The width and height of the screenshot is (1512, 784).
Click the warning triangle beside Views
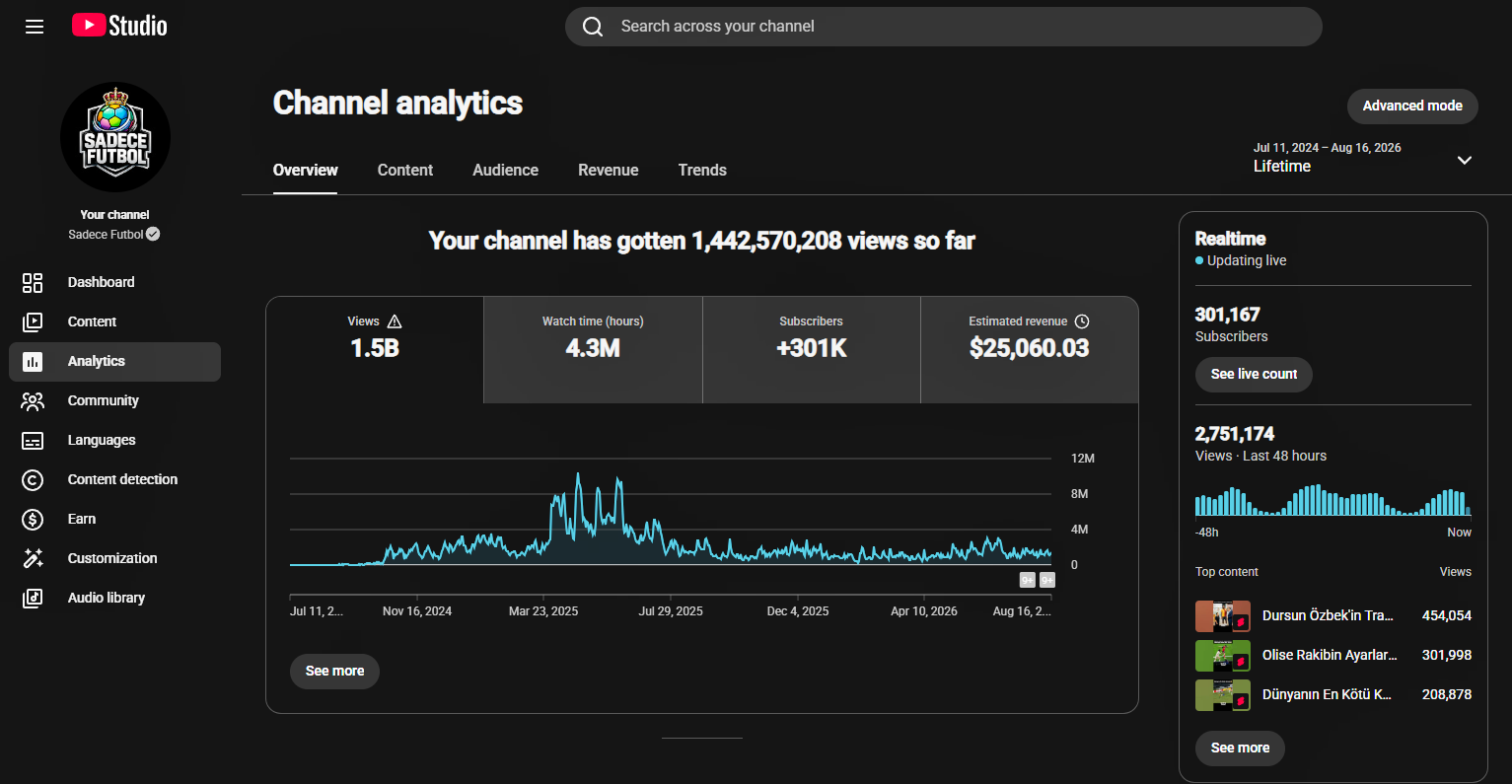[x=395, y=321]
